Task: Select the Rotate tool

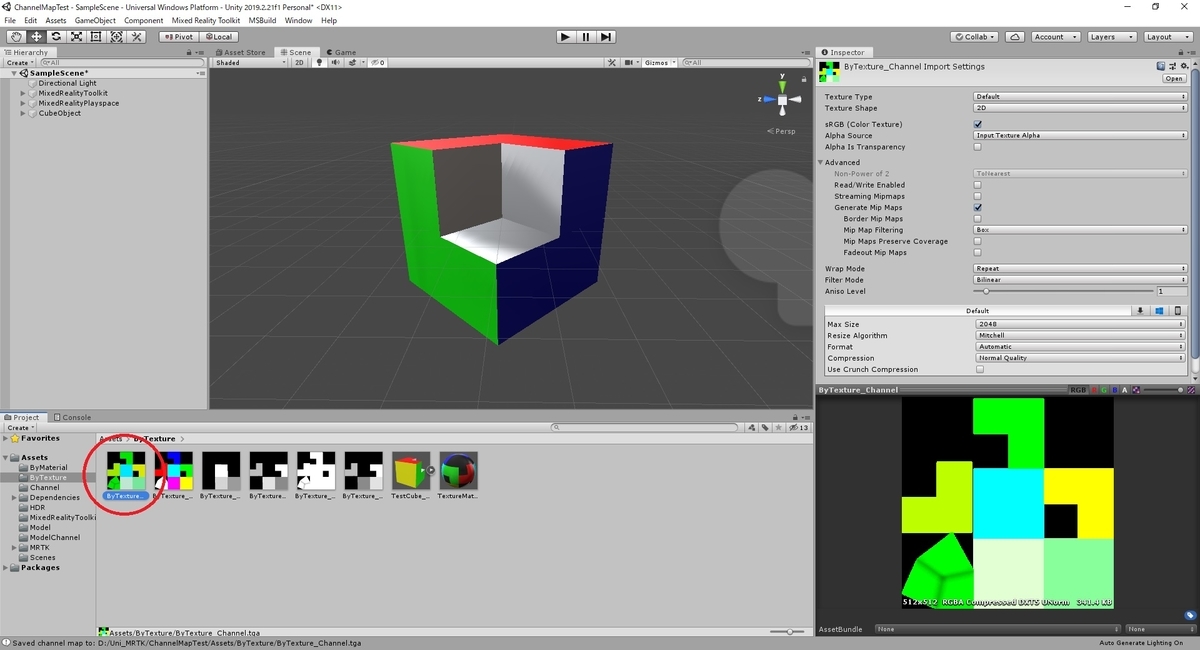Action: [56, 37]
